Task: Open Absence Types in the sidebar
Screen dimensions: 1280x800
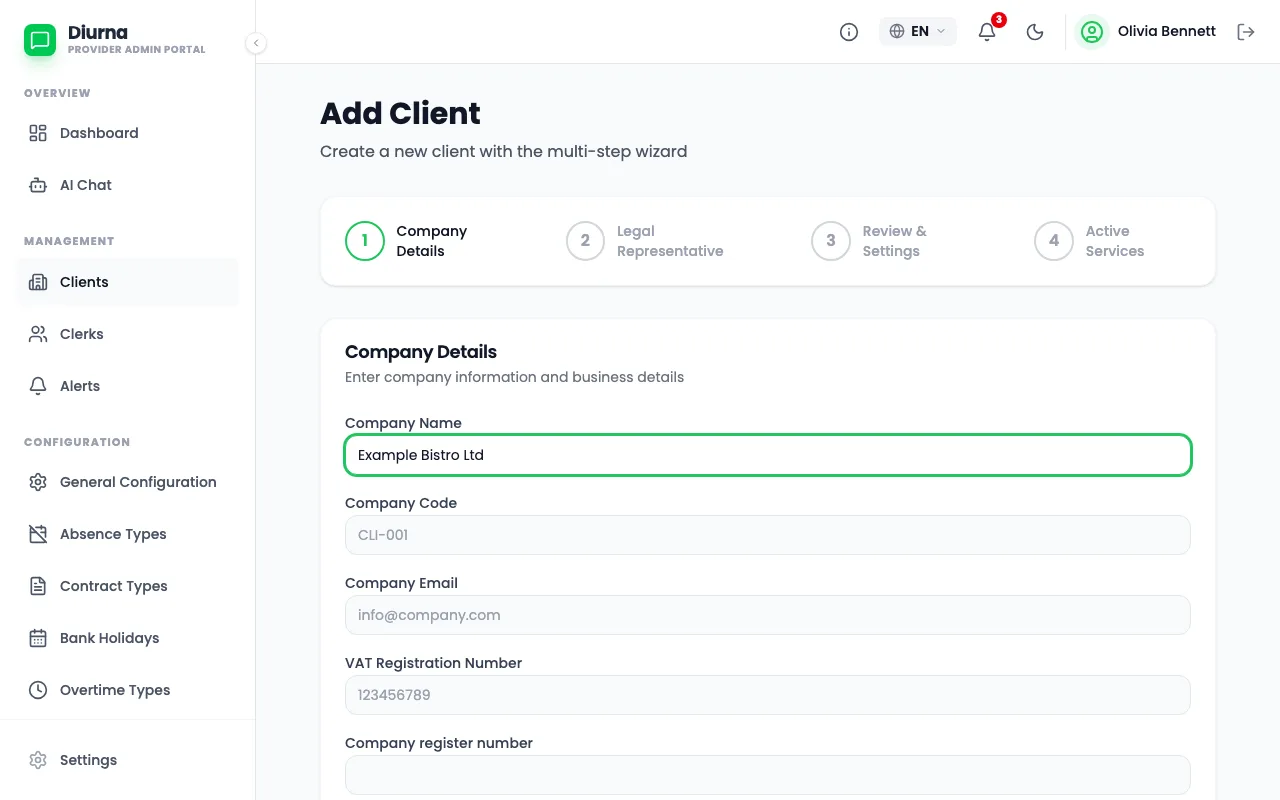Action: pos(128,534)
